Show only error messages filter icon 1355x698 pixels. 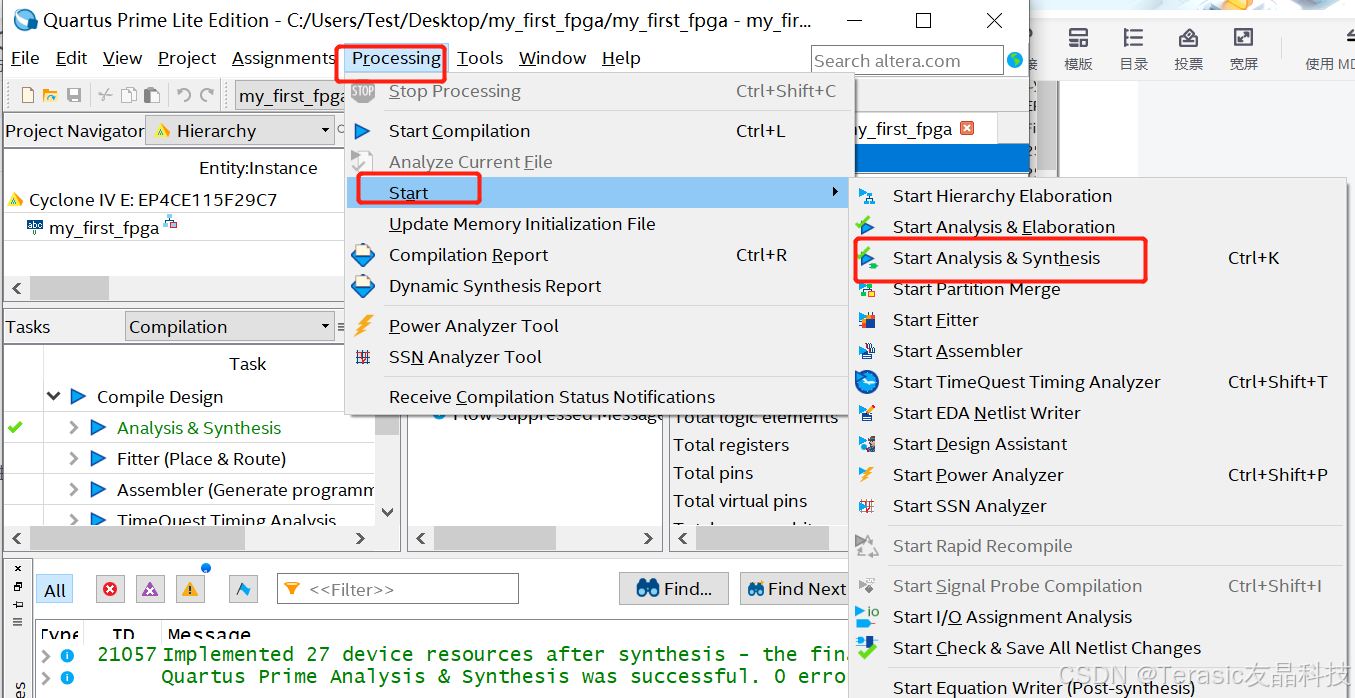tap(110, 589)
